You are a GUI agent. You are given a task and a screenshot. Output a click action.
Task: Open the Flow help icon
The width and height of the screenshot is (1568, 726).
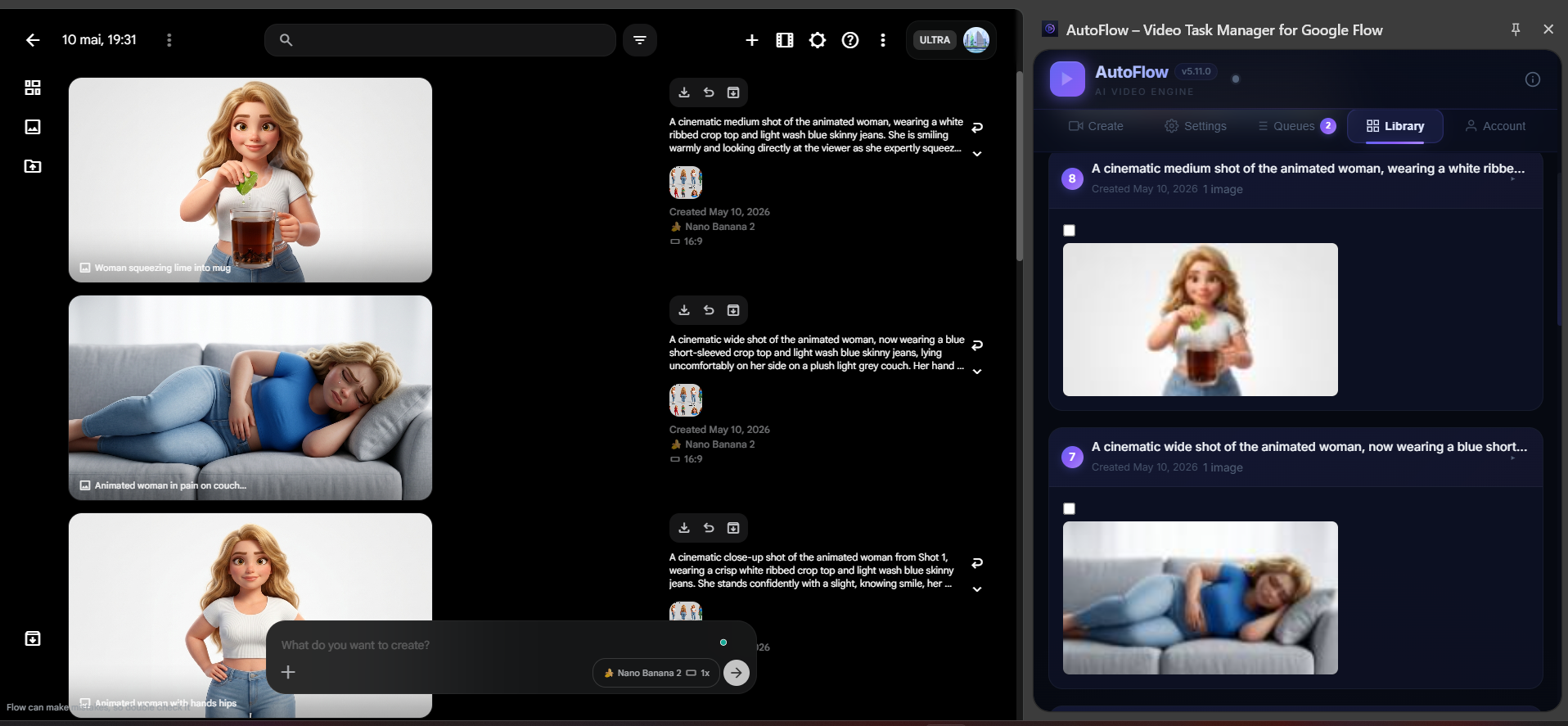pos(850,40)
